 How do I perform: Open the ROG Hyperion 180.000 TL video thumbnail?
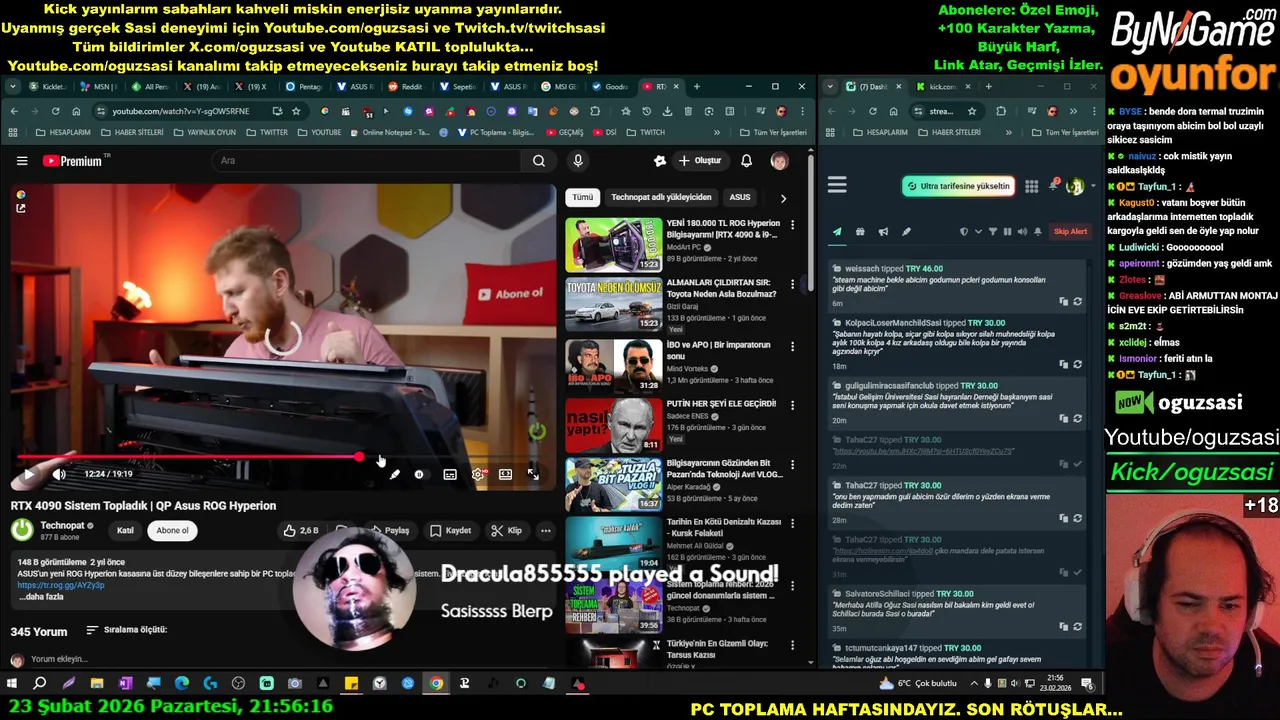[x=613, y=245]
